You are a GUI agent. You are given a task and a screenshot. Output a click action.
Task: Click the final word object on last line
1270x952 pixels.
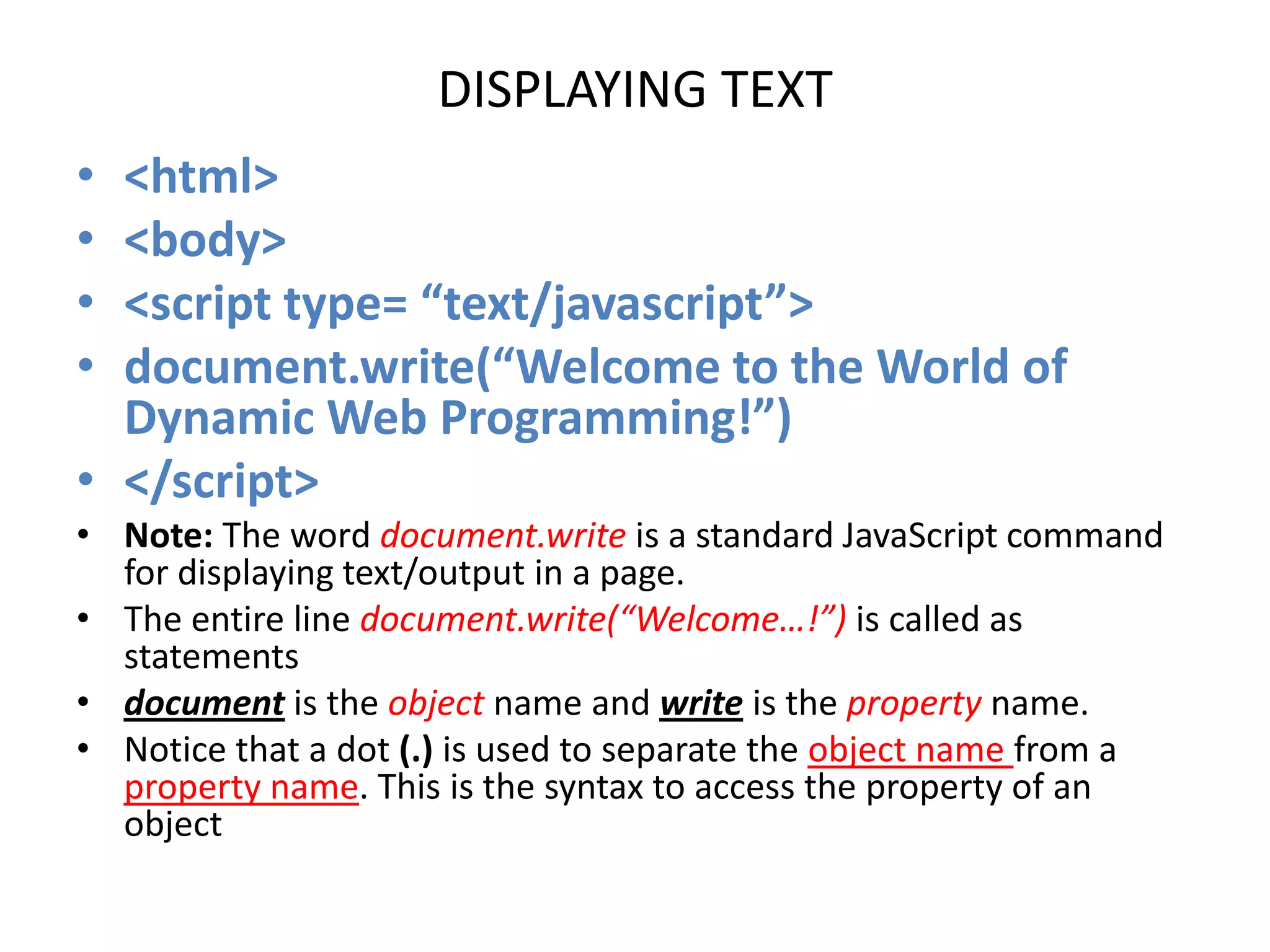tap(172, 826)
